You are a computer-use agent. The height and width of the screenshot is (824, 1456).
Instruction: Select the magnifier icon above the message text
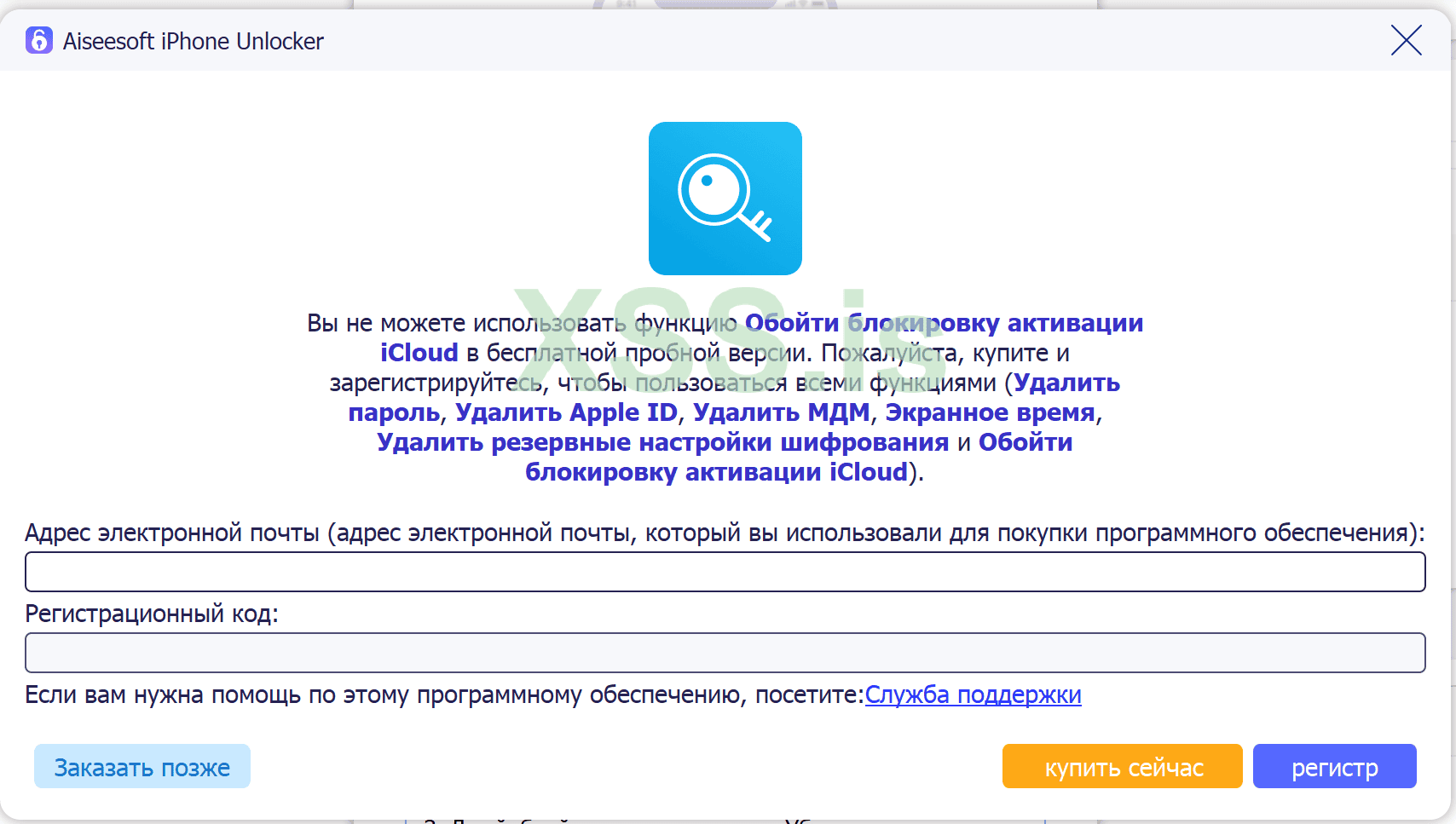[x=725, y=198]
